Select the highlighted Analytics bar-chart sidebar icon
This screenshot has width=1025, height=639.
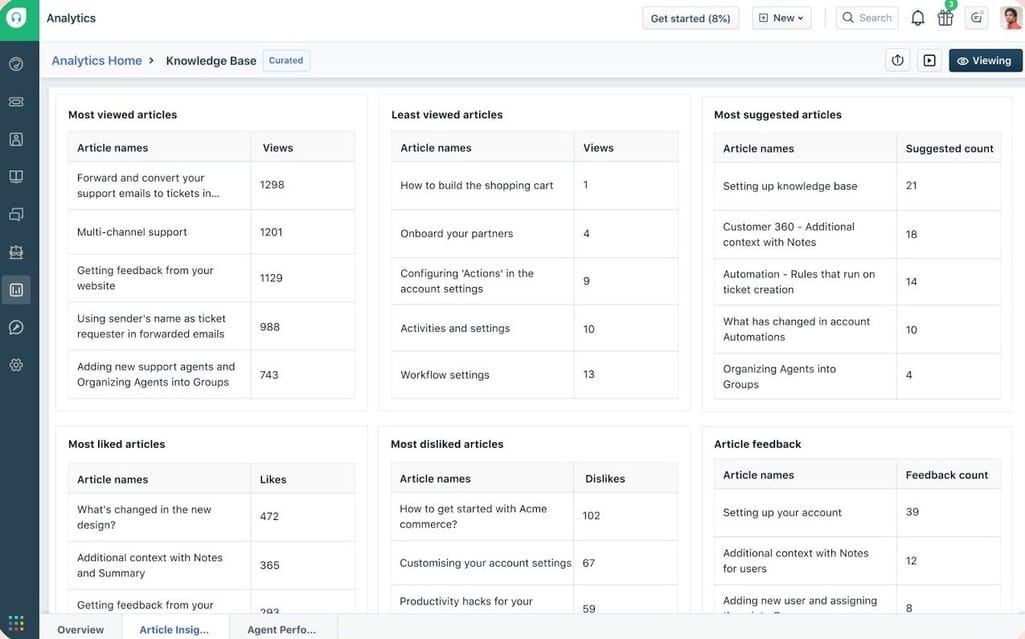(x=15, y=289)
